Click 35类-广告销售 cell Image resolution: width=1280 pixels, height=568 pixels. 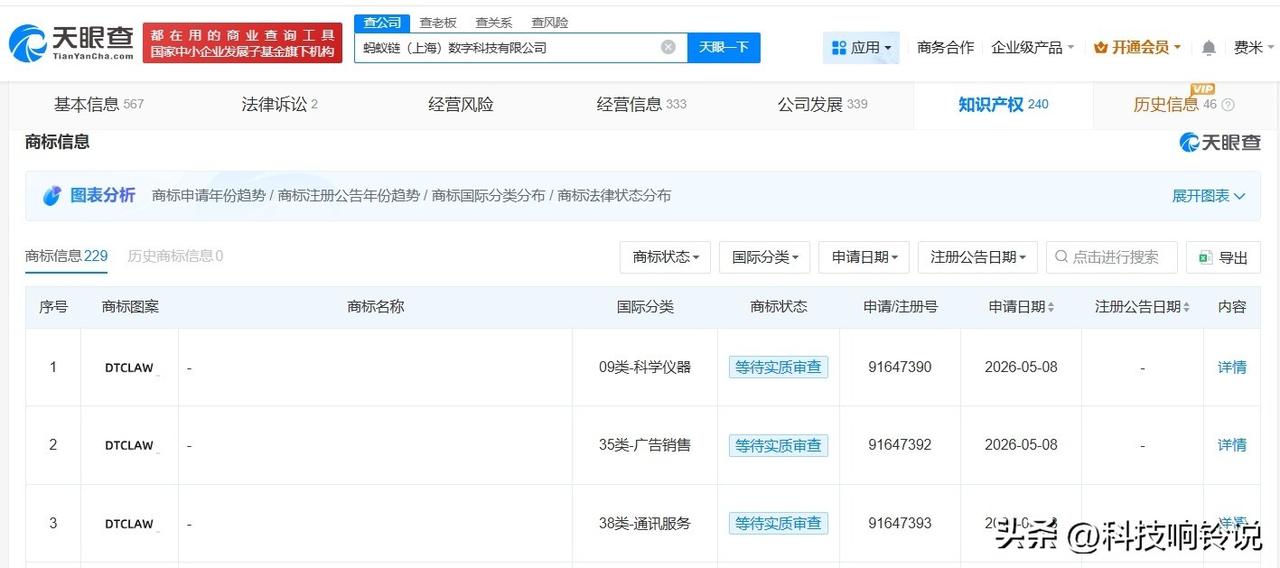(x=645, y=445)
